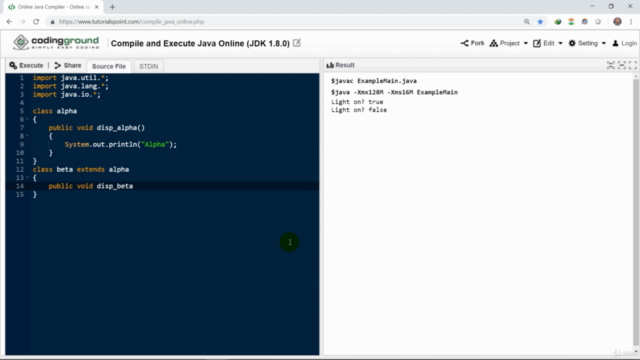Click the second browser extension icon
Image resolution: width=640 pixels, height=360 pixels.
[571, 22]
